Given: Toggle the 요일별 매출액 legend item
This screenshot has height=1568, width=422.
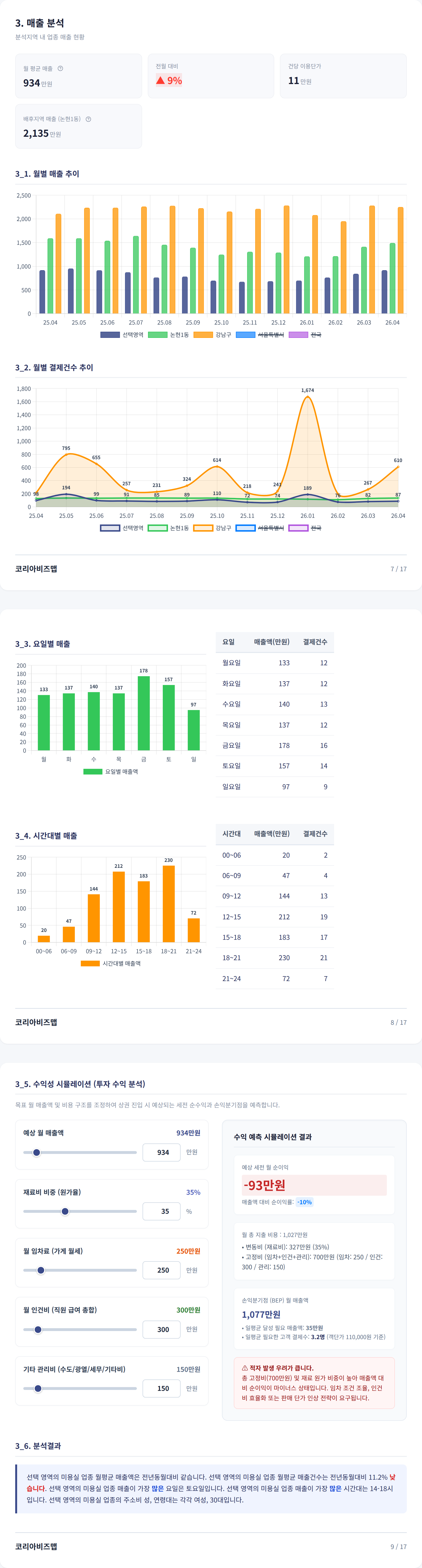Looking at the screenshot, I should tap(111, 771).
